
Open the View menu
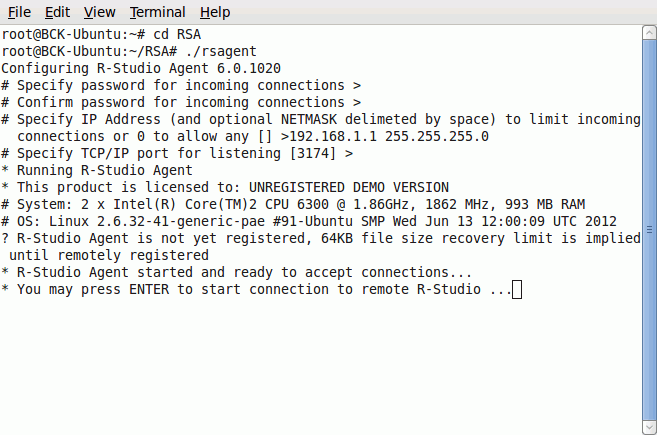tap(99, 12)
